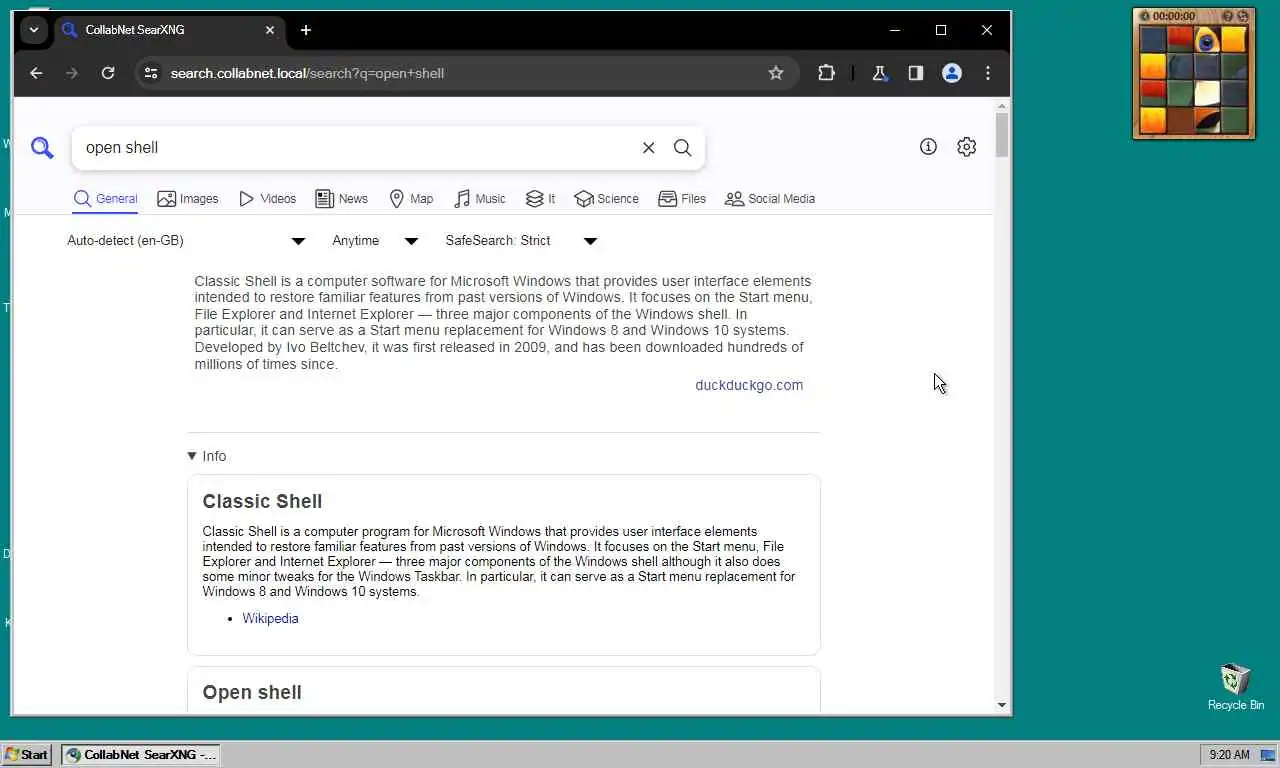The height and width of the screenshot is (768, 1280).
Task: Open the SafeSearch: Strict dropdown
Action: pos(521,241)
